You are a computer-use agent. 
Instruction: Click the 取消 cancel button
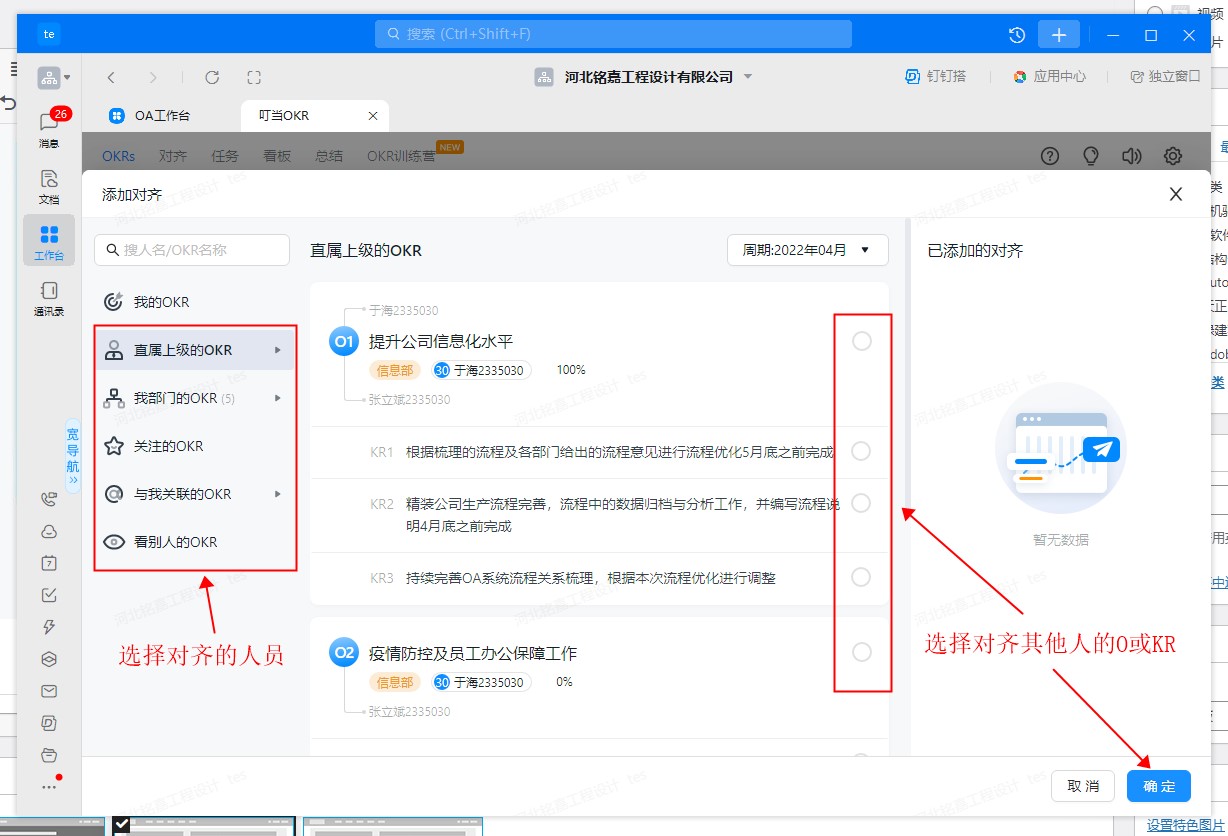click(x=1083, y=786)
